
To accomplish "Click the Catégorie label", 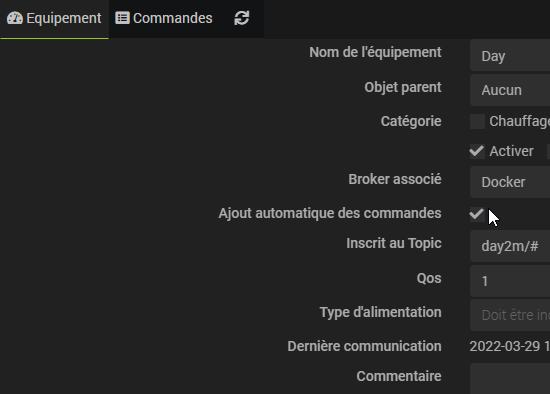I will point(411,121).
